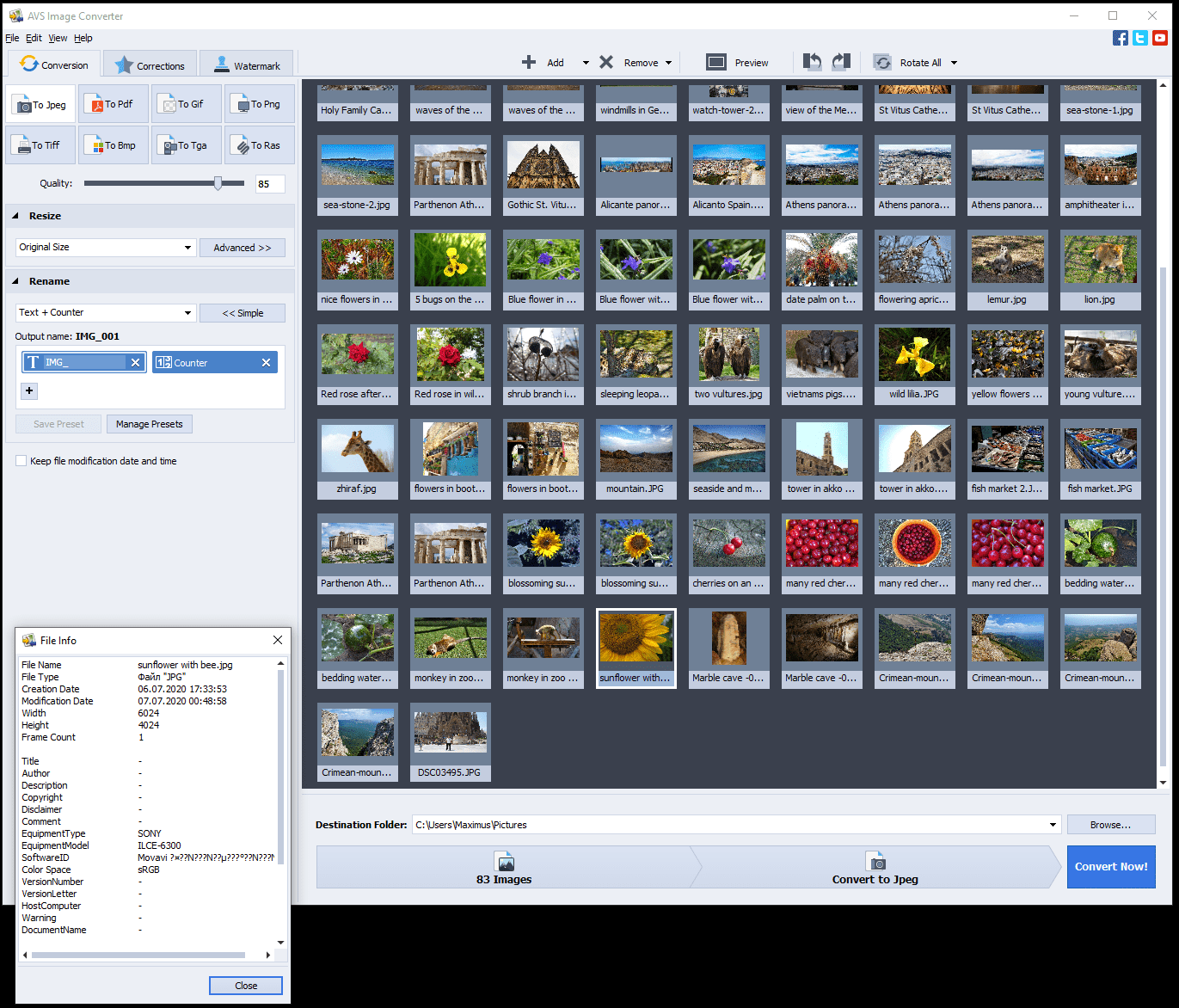
Task: Click the Advanced >> button
Action: (x=243, y=248)
